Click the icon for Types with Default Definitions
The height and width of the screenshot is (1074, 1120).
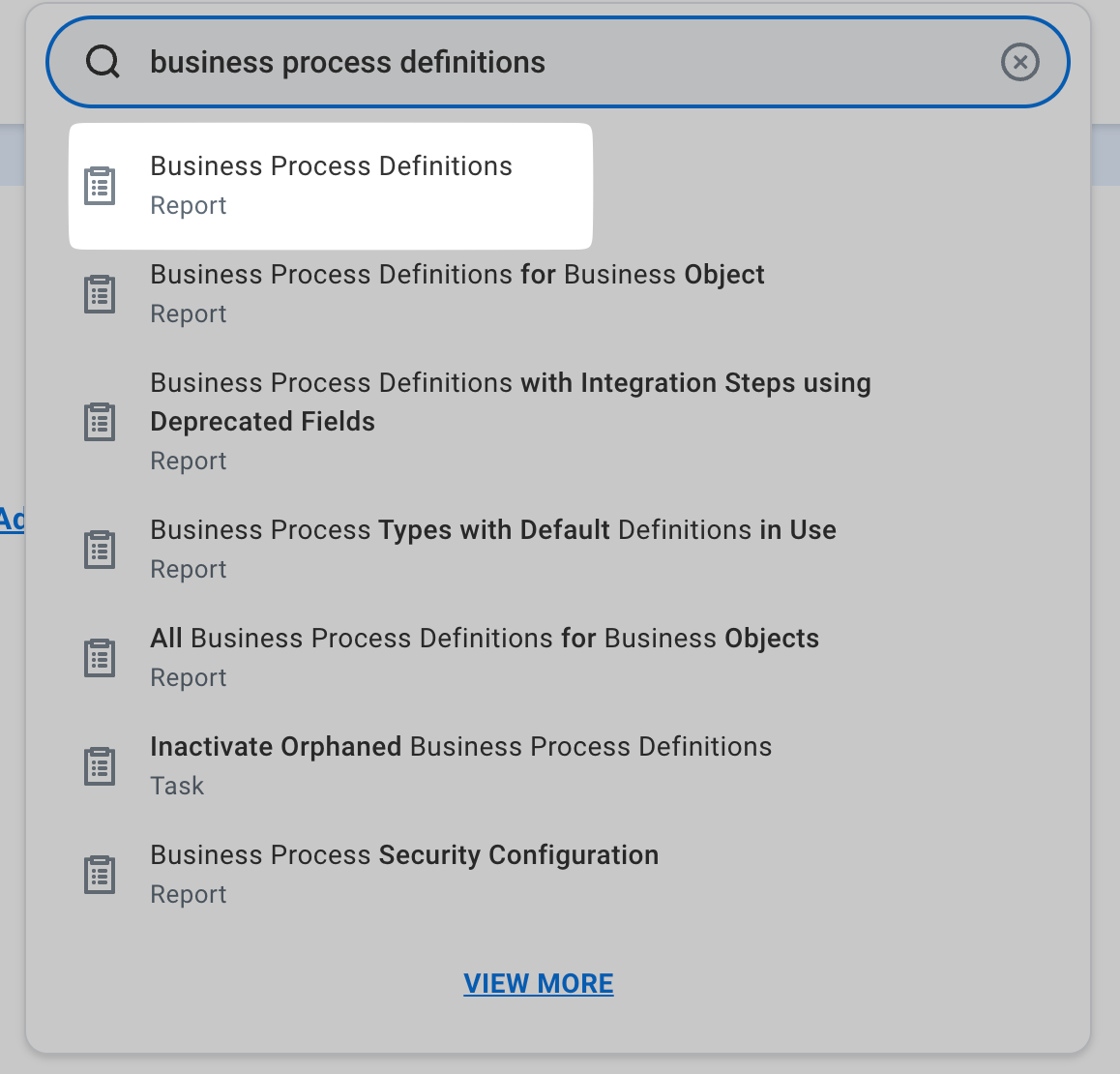pos(100,550)
